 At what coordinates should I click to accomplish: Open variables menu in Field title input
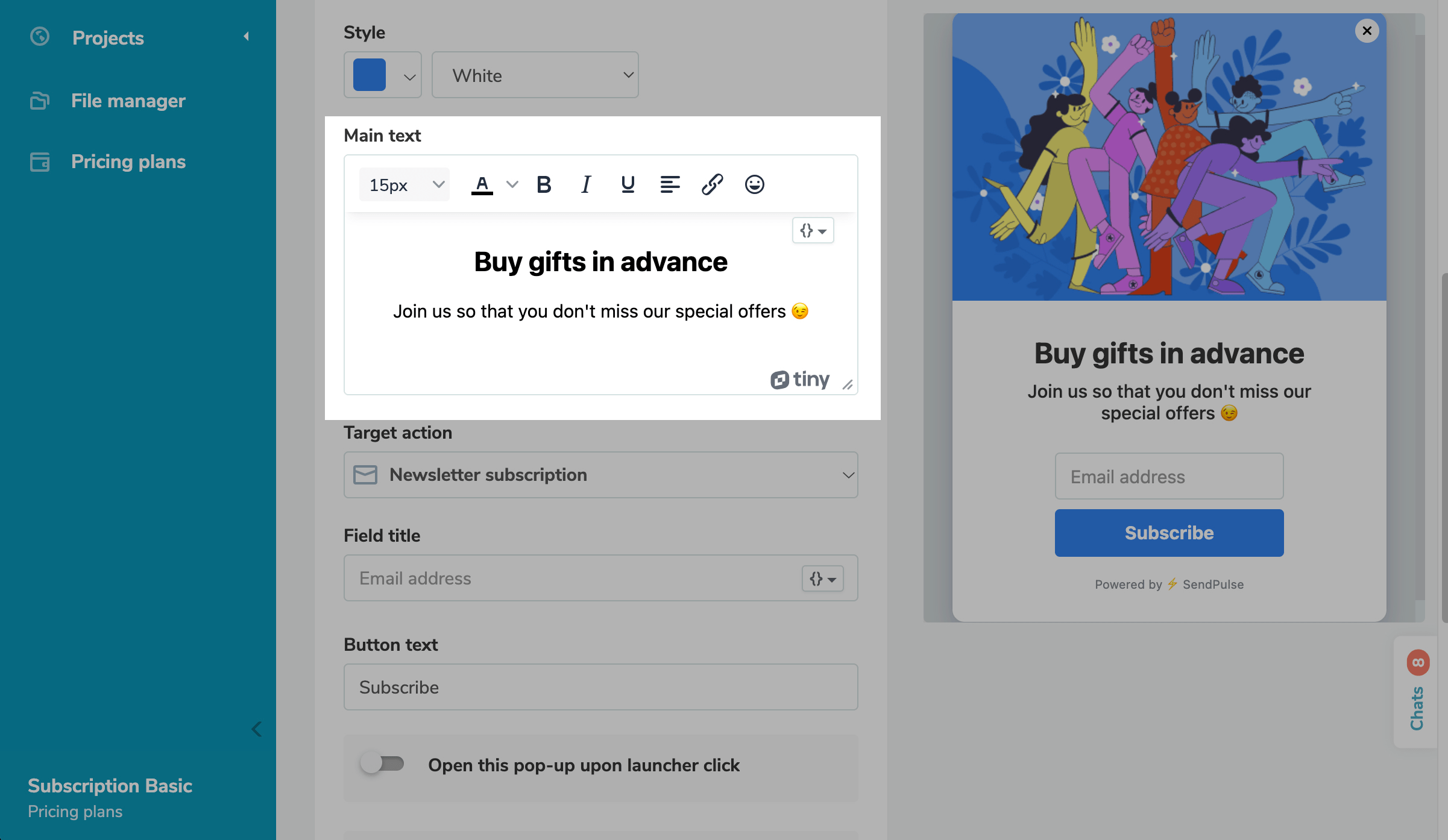[822, 579]
